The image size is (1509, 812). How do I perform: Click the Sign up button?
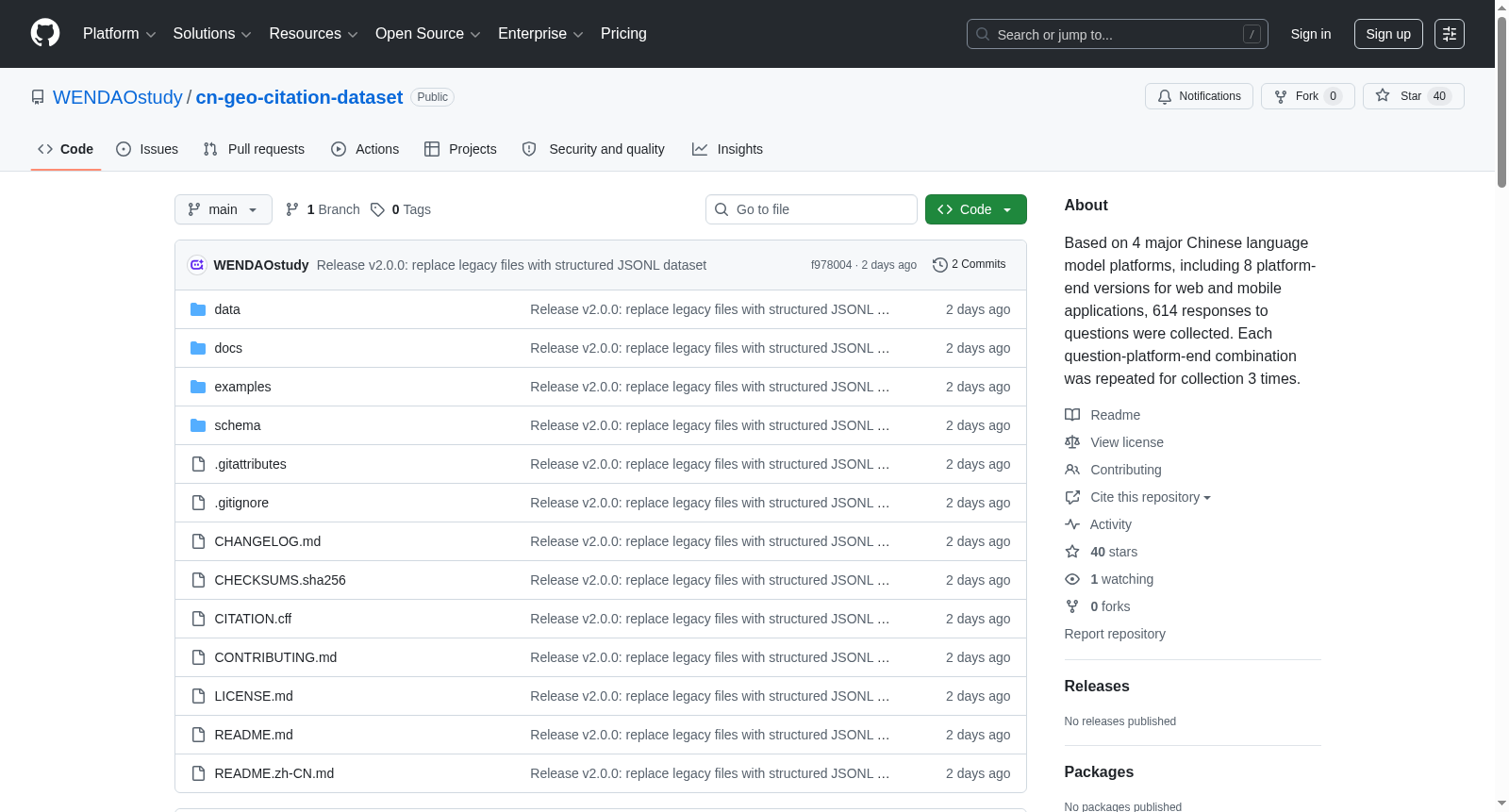pyautogui.click(x=1388, y=34)
